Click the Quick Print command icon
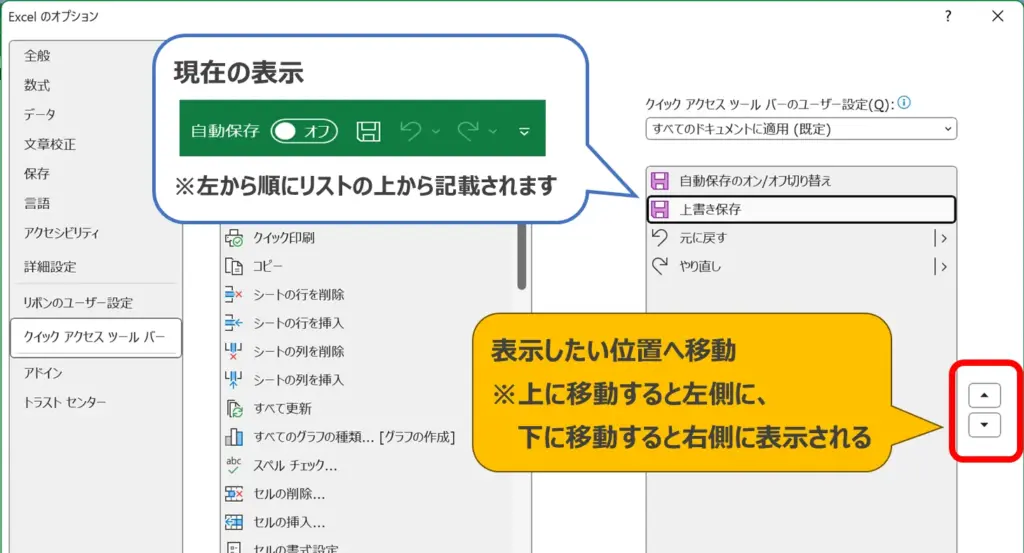The width and height of the screenshot is (1024, 553). (x=234, y=238)
